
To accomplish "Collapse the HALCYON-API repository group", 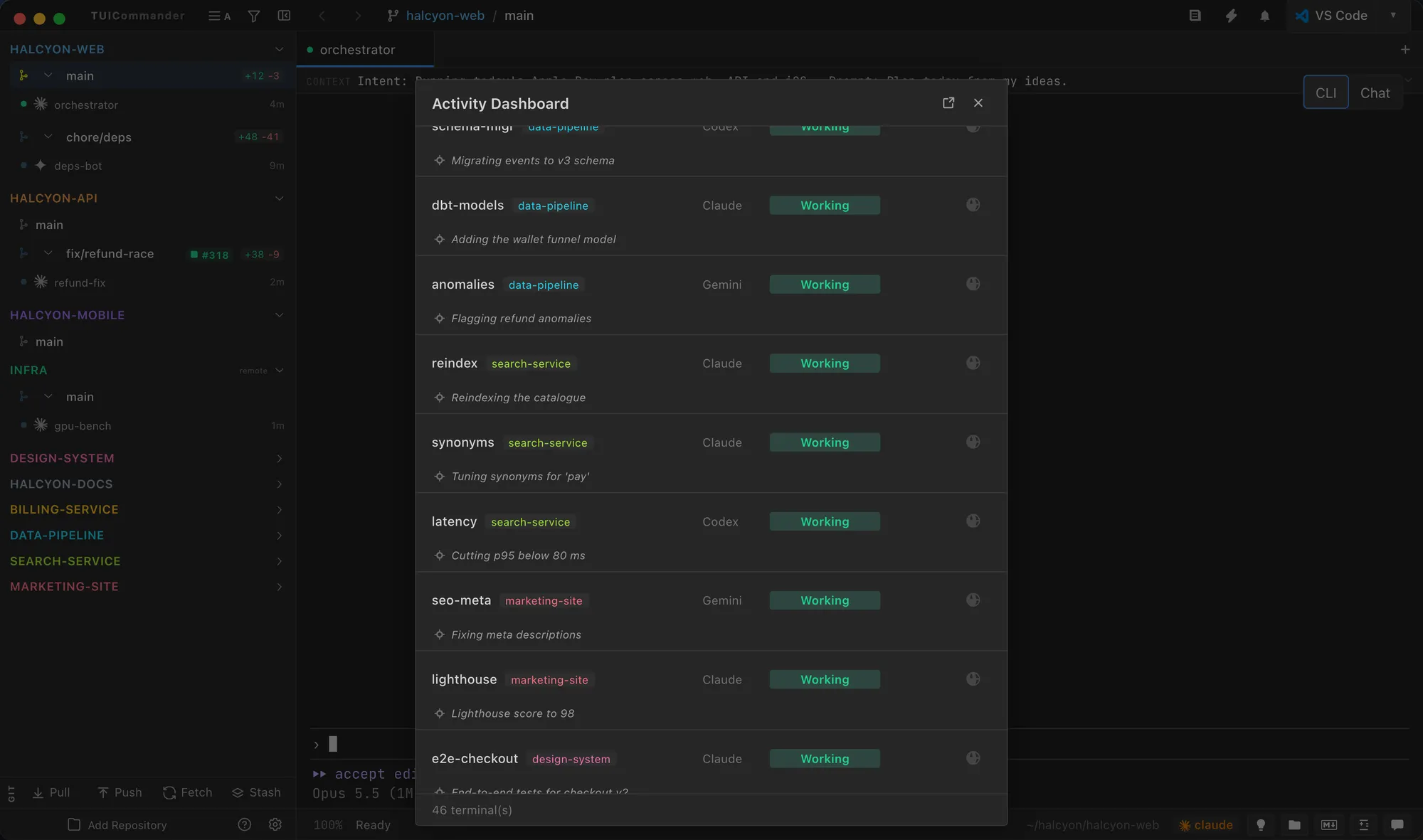I will (x=279, y=198).
